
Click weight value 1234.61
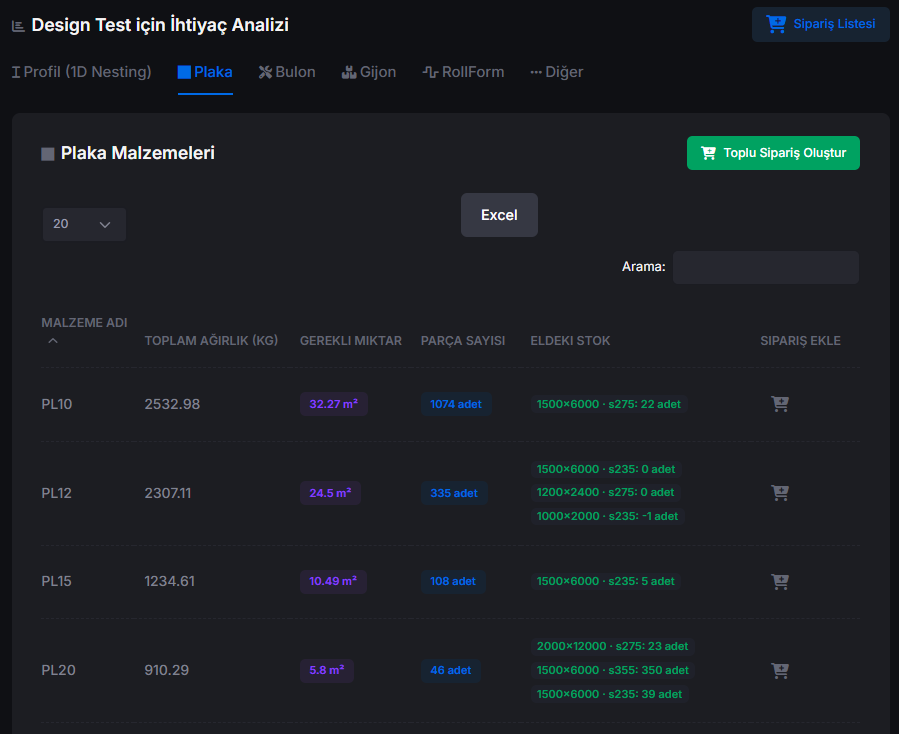pos(169,581)
